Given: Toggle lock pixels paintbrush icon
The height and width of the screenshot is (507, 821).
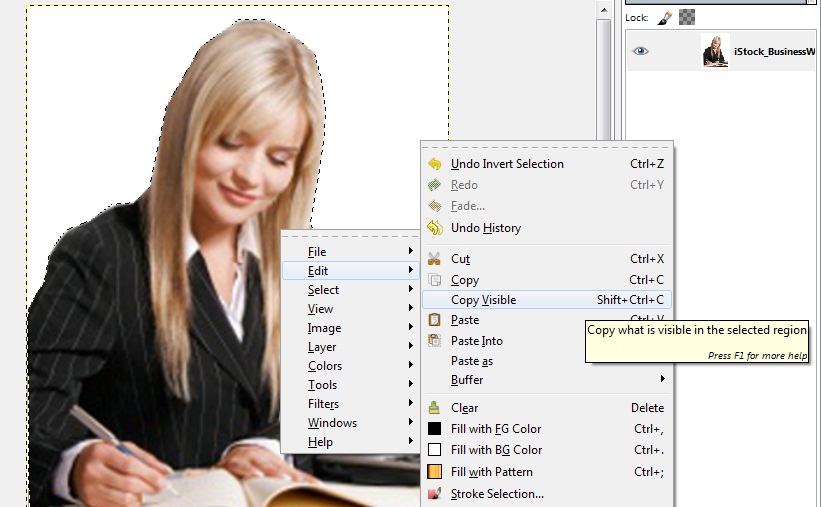Looking at the screenshot, I should [x=665, y=18].
